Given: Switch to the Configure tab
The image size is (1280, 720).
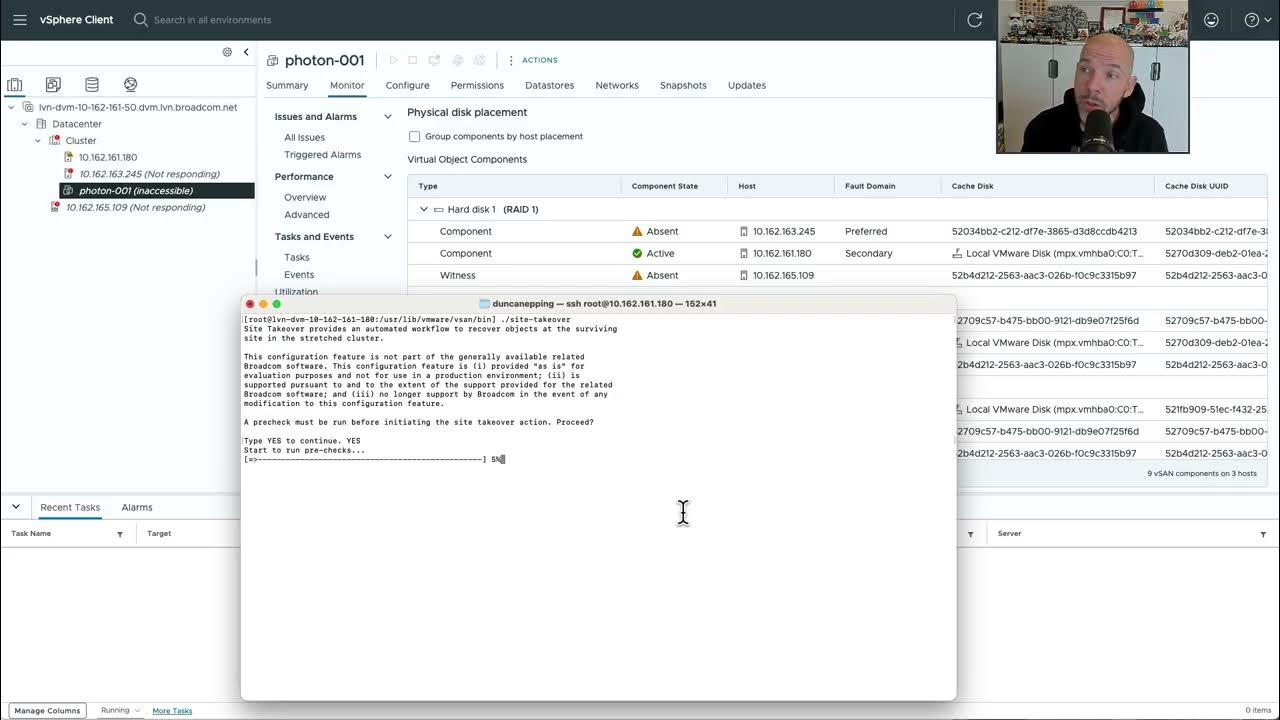Looking at the screenshot, I should 407,86.
